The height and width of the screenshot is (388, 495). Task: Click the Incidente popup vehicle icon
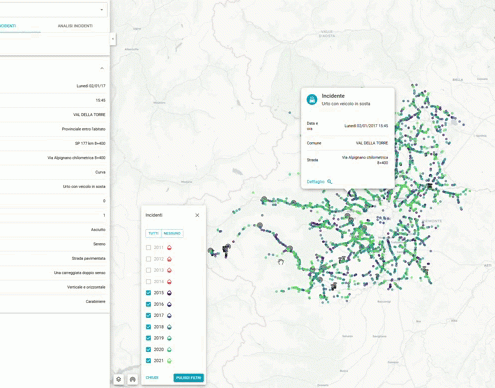click(x=312, y=99)
